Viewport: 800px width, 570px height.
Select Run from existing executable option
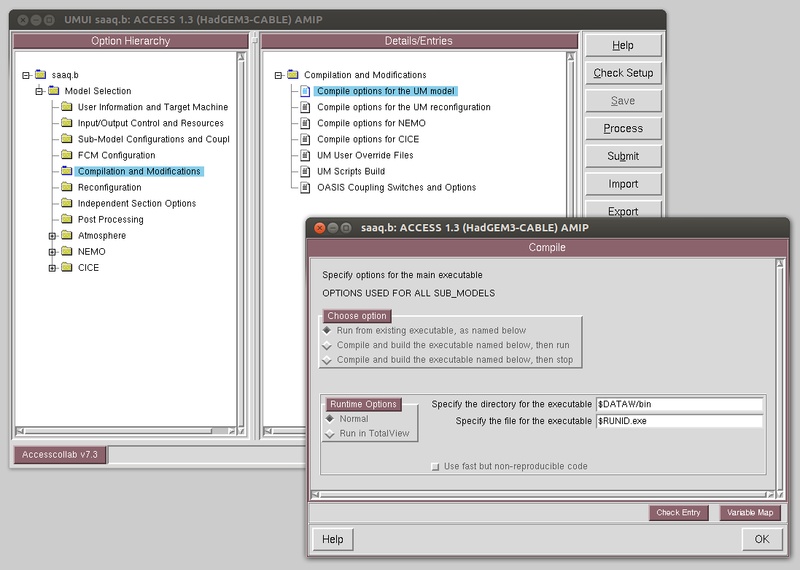tap(328, 330)
